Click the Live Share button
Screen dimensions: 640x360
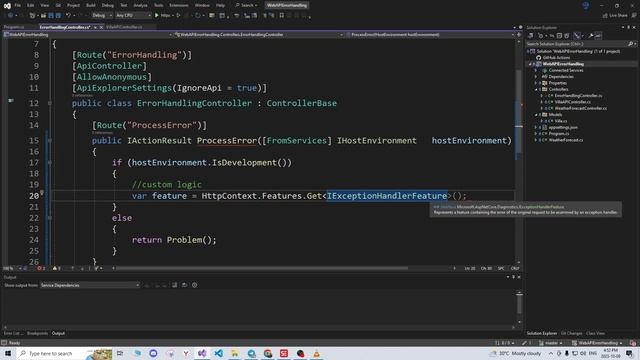pyautogui.click(x=615, y=16)
